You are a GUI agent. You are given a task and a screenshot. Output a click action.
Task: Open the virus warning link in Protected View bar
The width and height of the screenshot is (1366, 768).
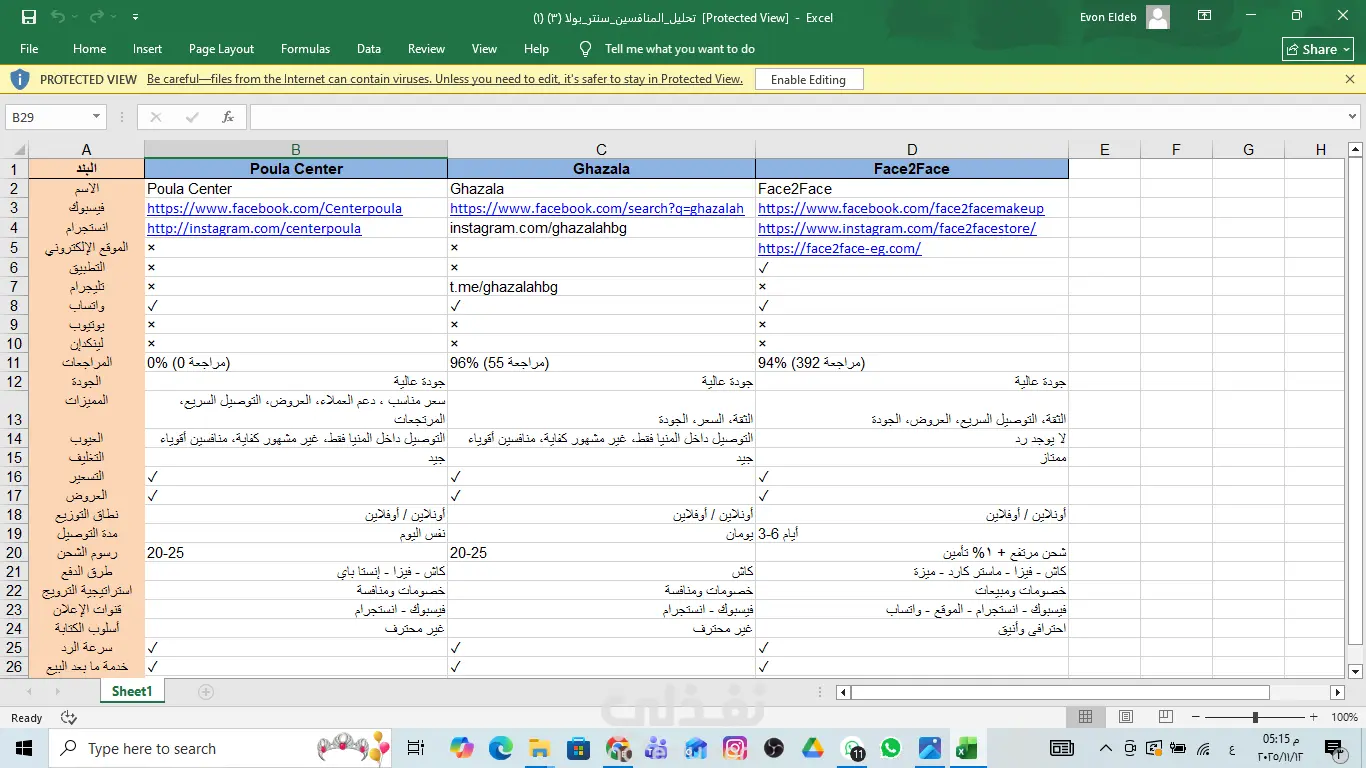click(x=445, y=79)
